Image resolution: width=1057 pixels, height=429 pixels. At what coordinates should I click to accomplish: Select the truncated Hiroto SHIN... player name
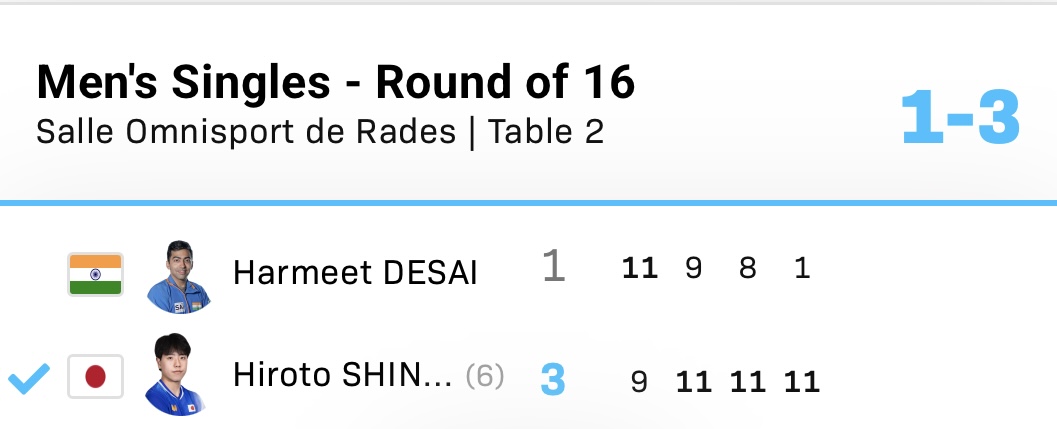pos(343,376)
